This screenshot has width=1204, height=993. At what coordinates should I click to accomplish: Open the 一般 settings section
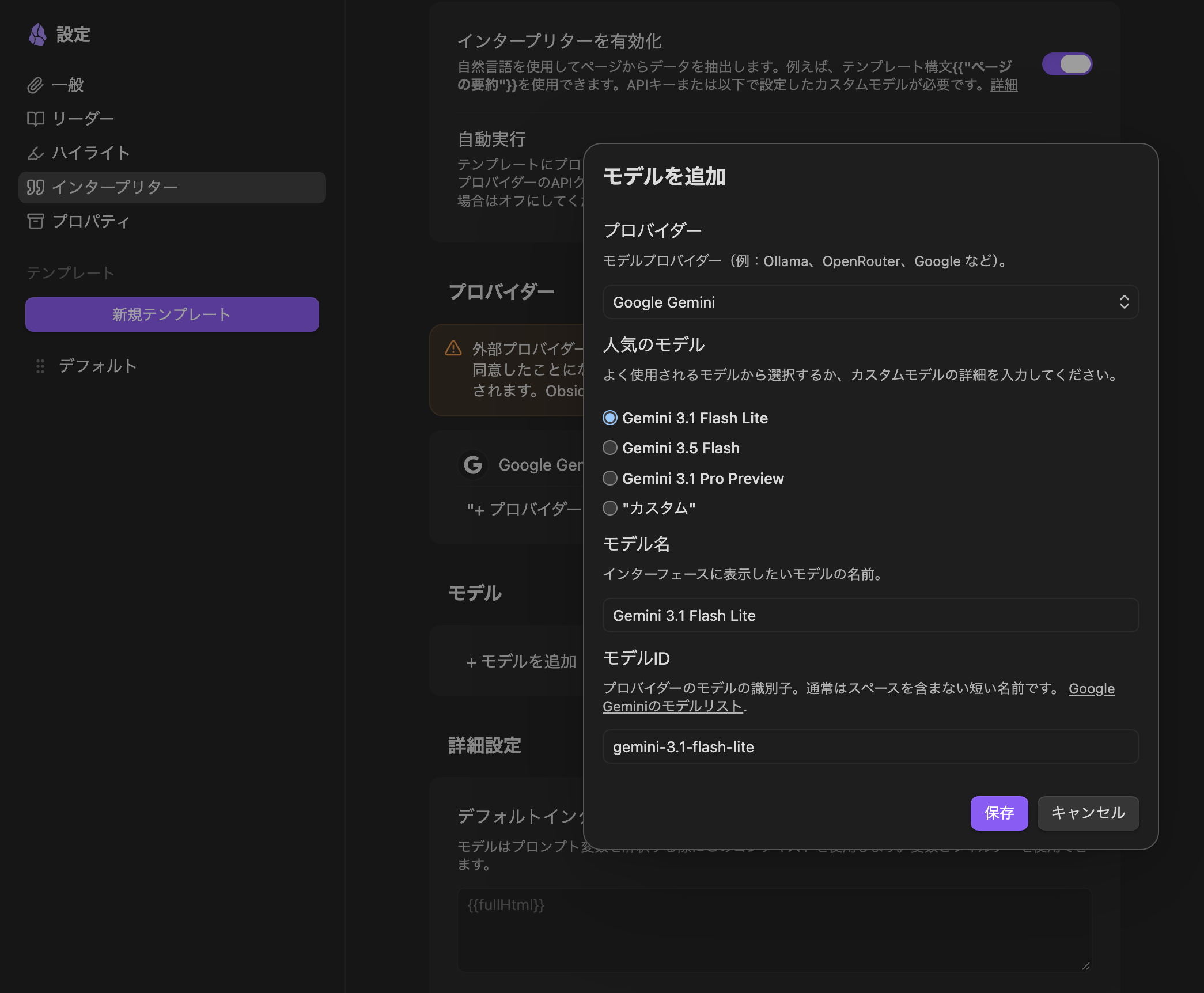pyautogui.click(x=172, y=85)
